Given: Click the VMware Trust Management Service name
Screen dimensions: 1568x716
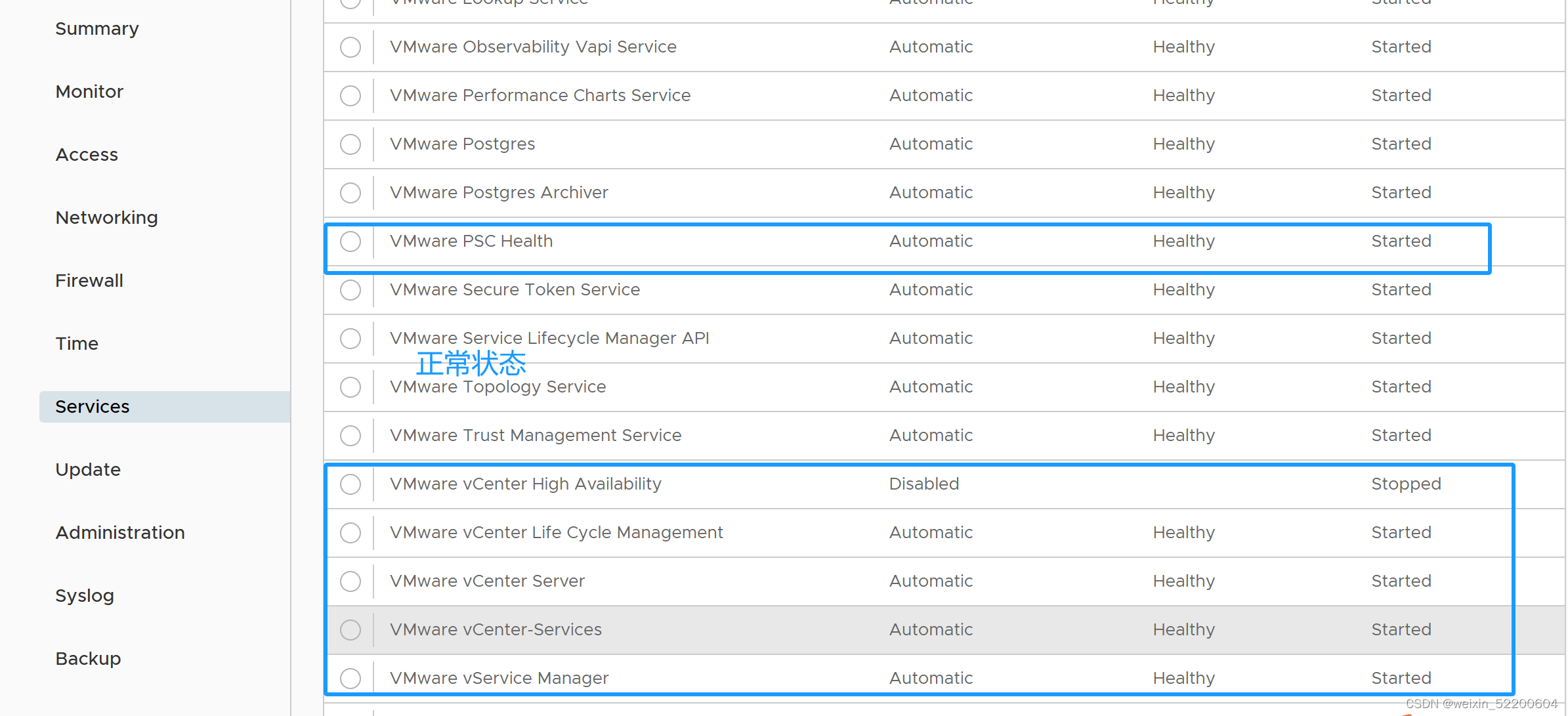Looking at the screenshot, I should [x=536, y=436].
